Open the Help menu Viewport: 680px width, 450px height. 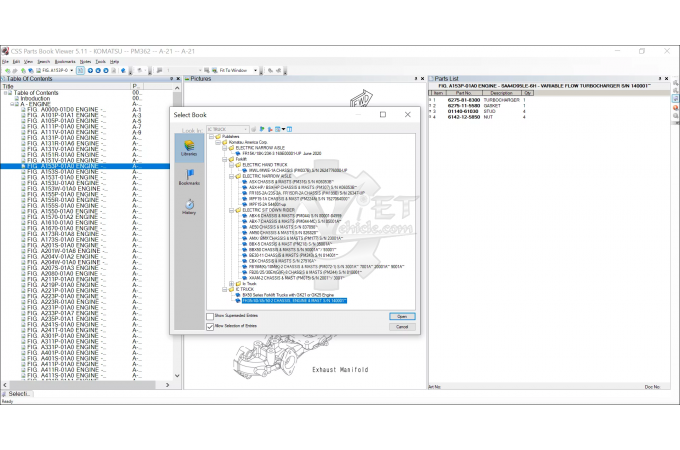[114, 62]
